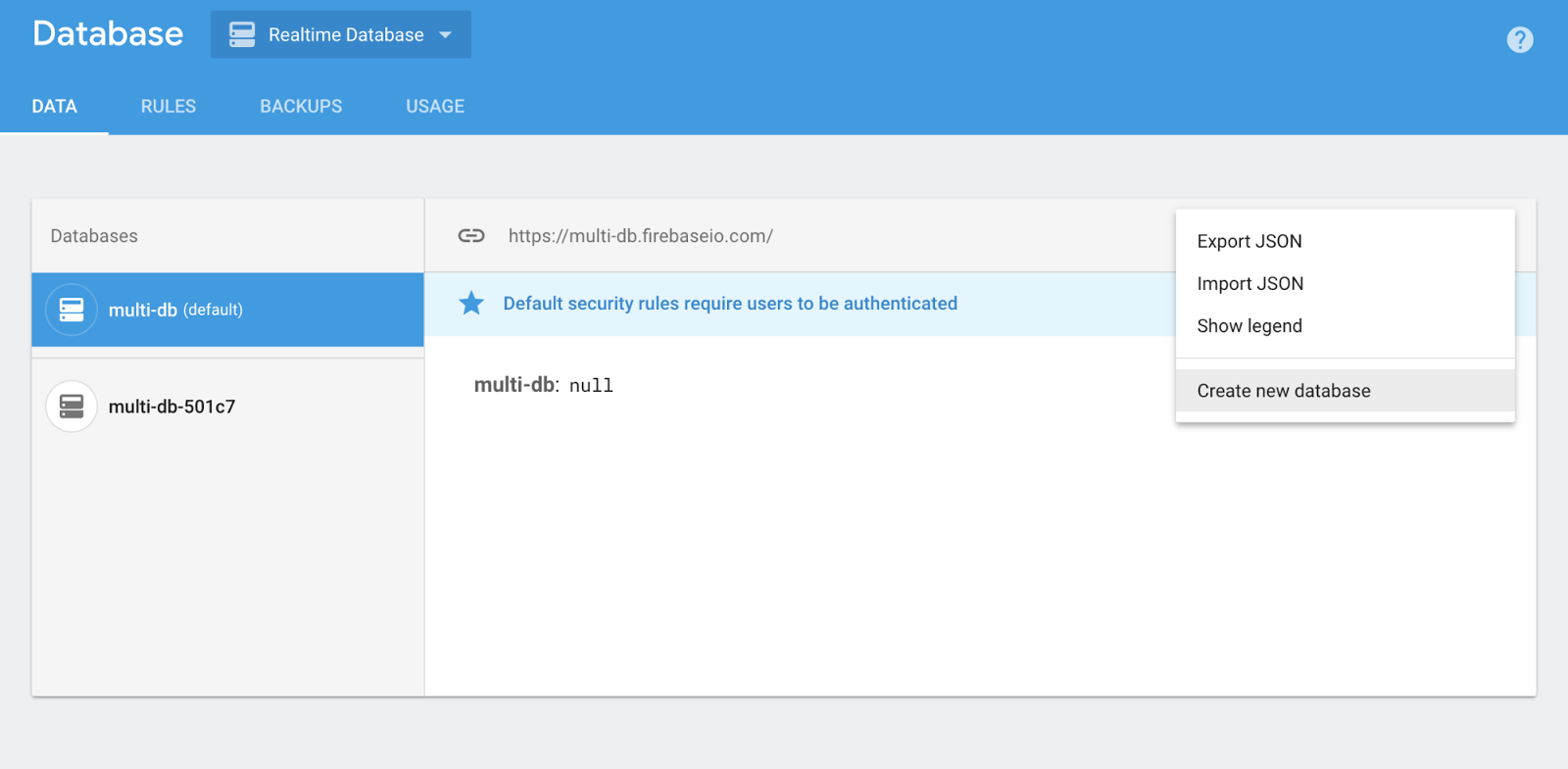Click the star icon in security notice
1568x769 pixels.
pos(471,304)
